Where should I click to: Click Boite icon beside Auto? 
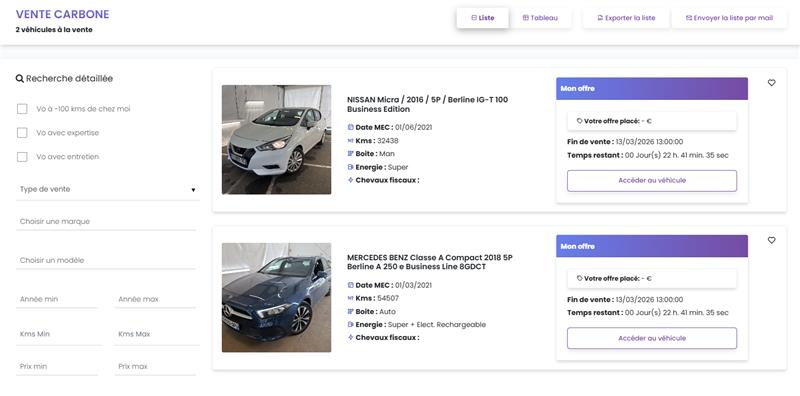(351, 311)
